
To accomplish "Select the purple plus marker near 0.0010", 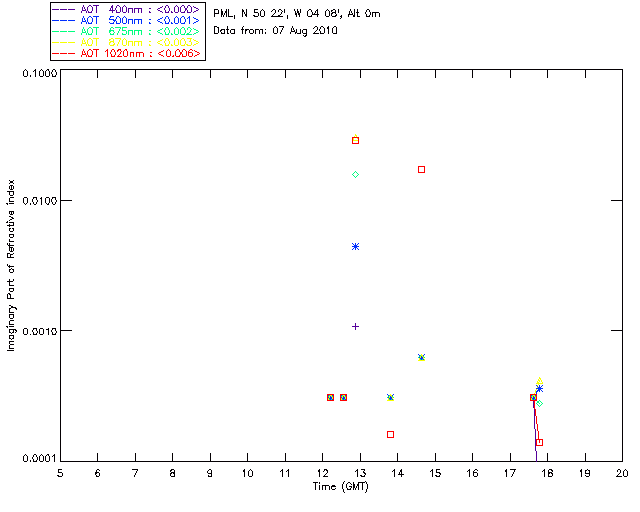I will (x=356, y=327).
